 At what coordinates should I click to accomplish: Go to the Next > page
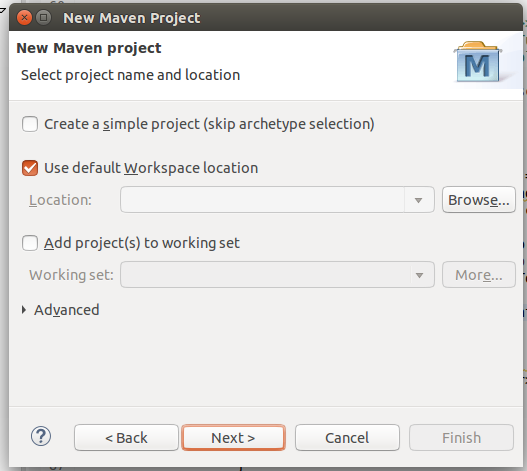click(233, 438)
